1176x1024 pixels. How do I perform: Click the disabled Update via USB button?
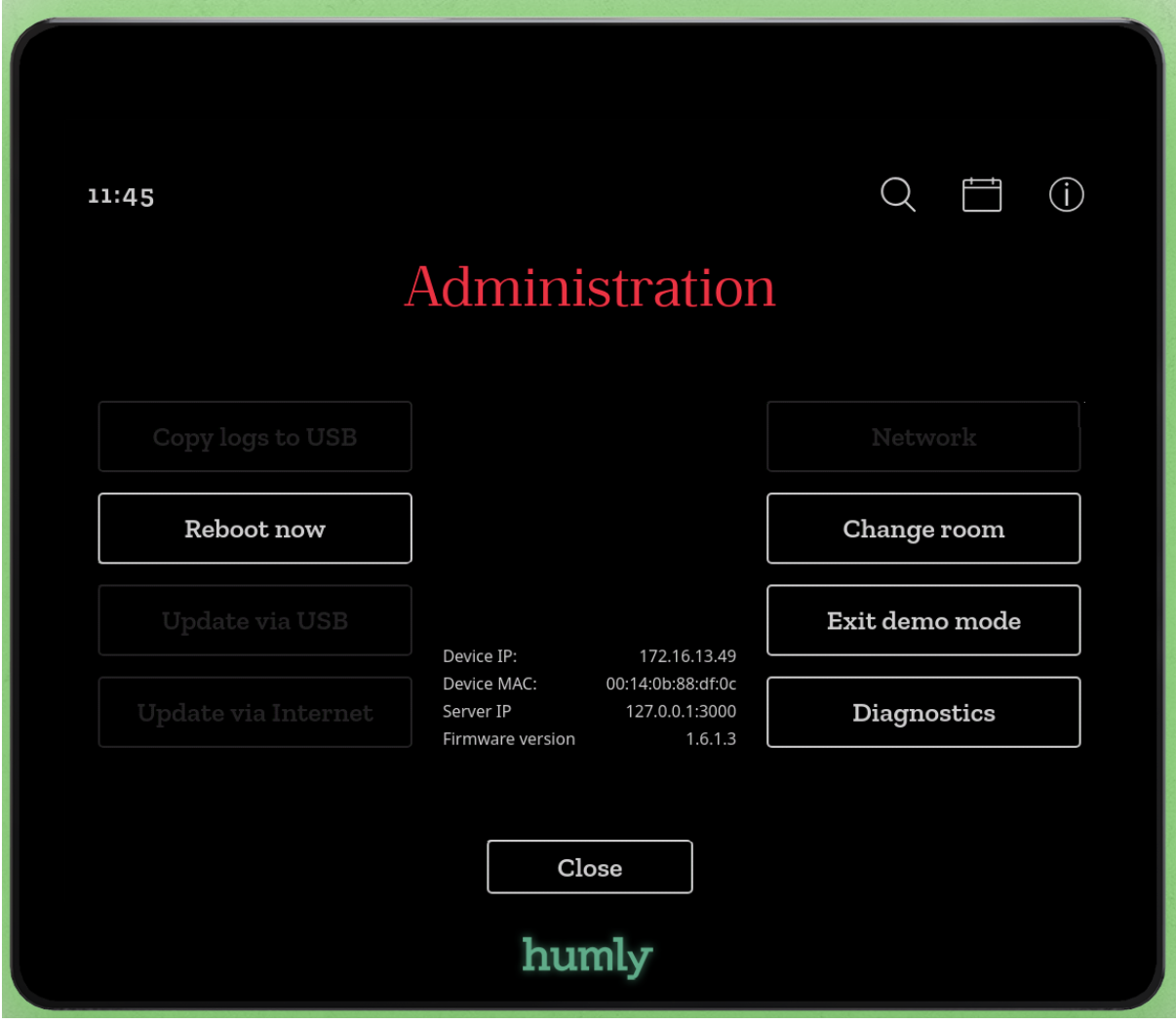coord(255,620)
